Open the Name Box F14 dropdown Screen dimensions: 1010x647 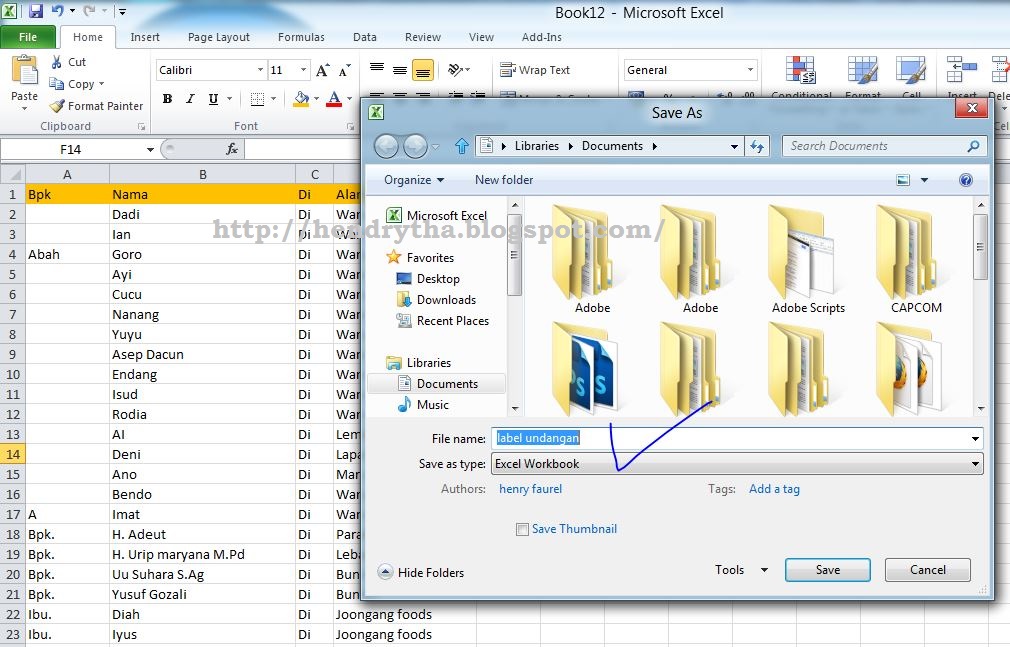click(150, 150)
